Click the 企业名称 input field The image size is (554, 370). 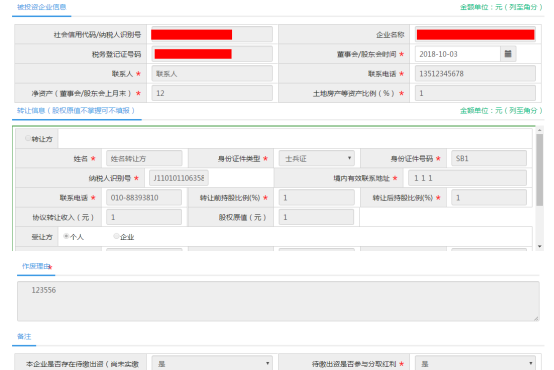point(475,34)
